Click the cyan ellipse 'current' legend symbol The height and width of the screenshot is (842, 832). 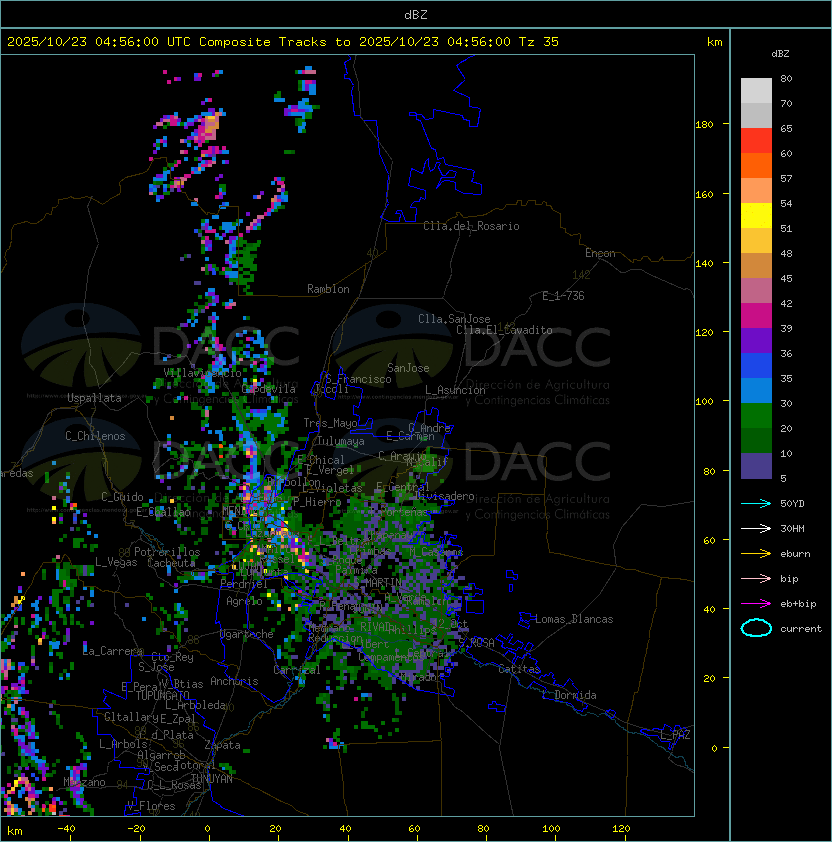click(756, 628)
